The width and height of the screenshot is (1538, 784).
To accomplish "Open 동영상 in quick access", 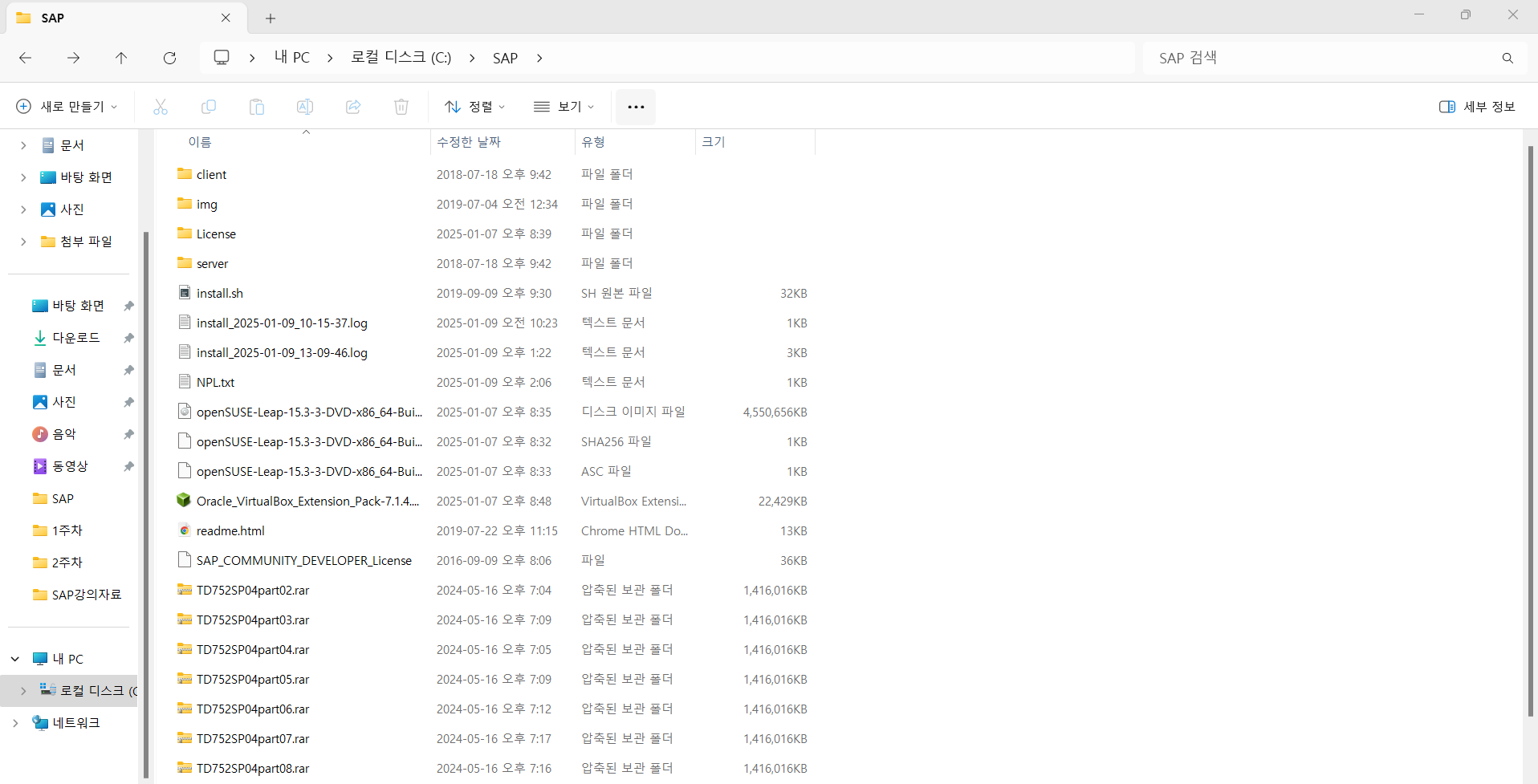I will [70, 466].
